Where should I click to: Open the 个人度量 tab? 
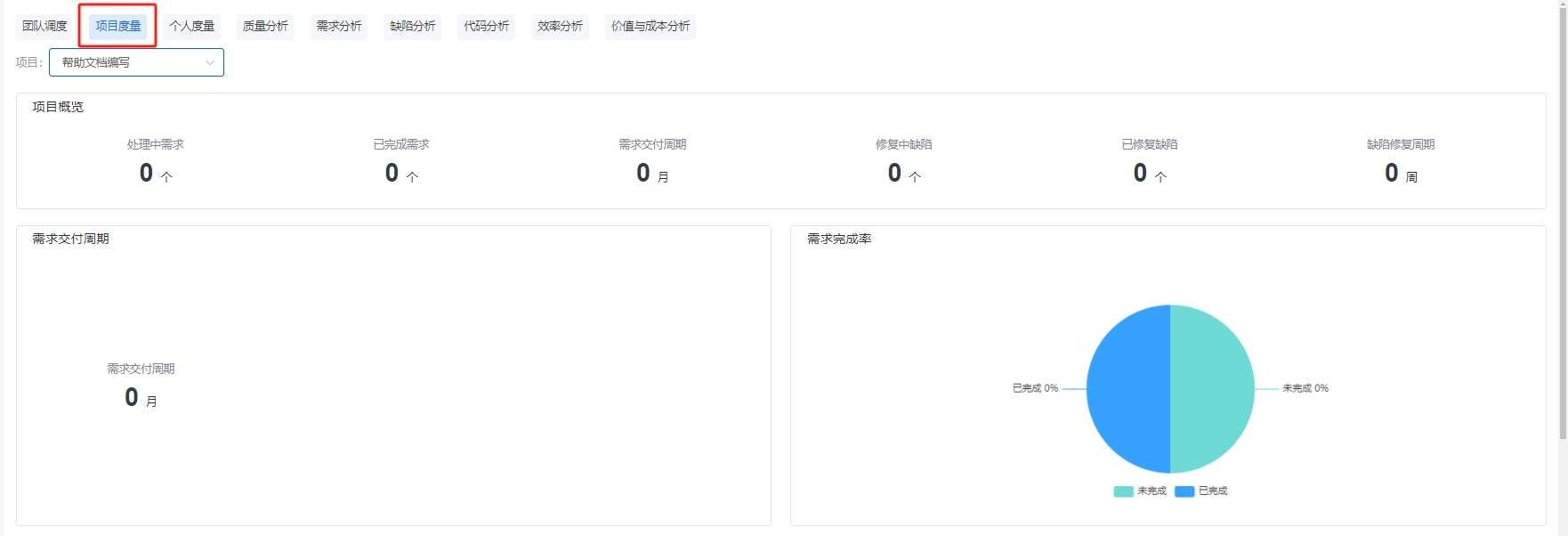191,26
